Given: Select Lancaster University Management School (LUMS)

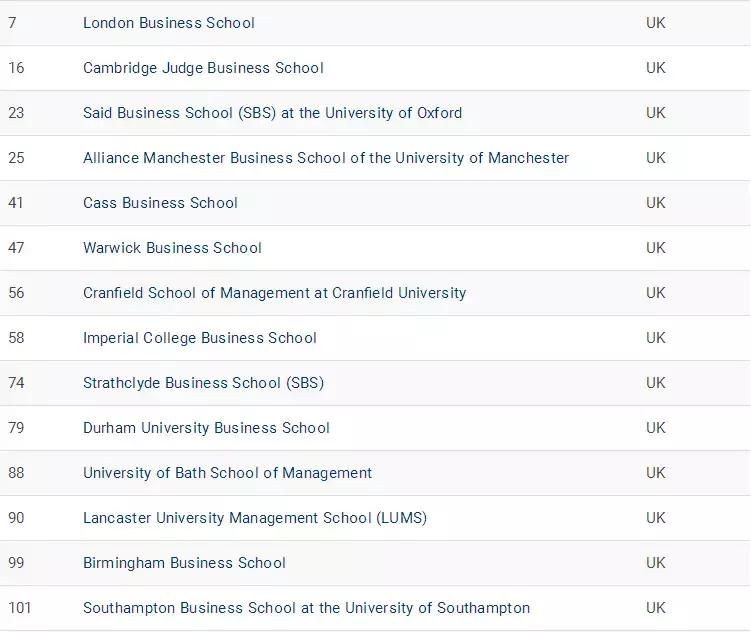Looking at the screenshot, I should [x=254, y=518].
